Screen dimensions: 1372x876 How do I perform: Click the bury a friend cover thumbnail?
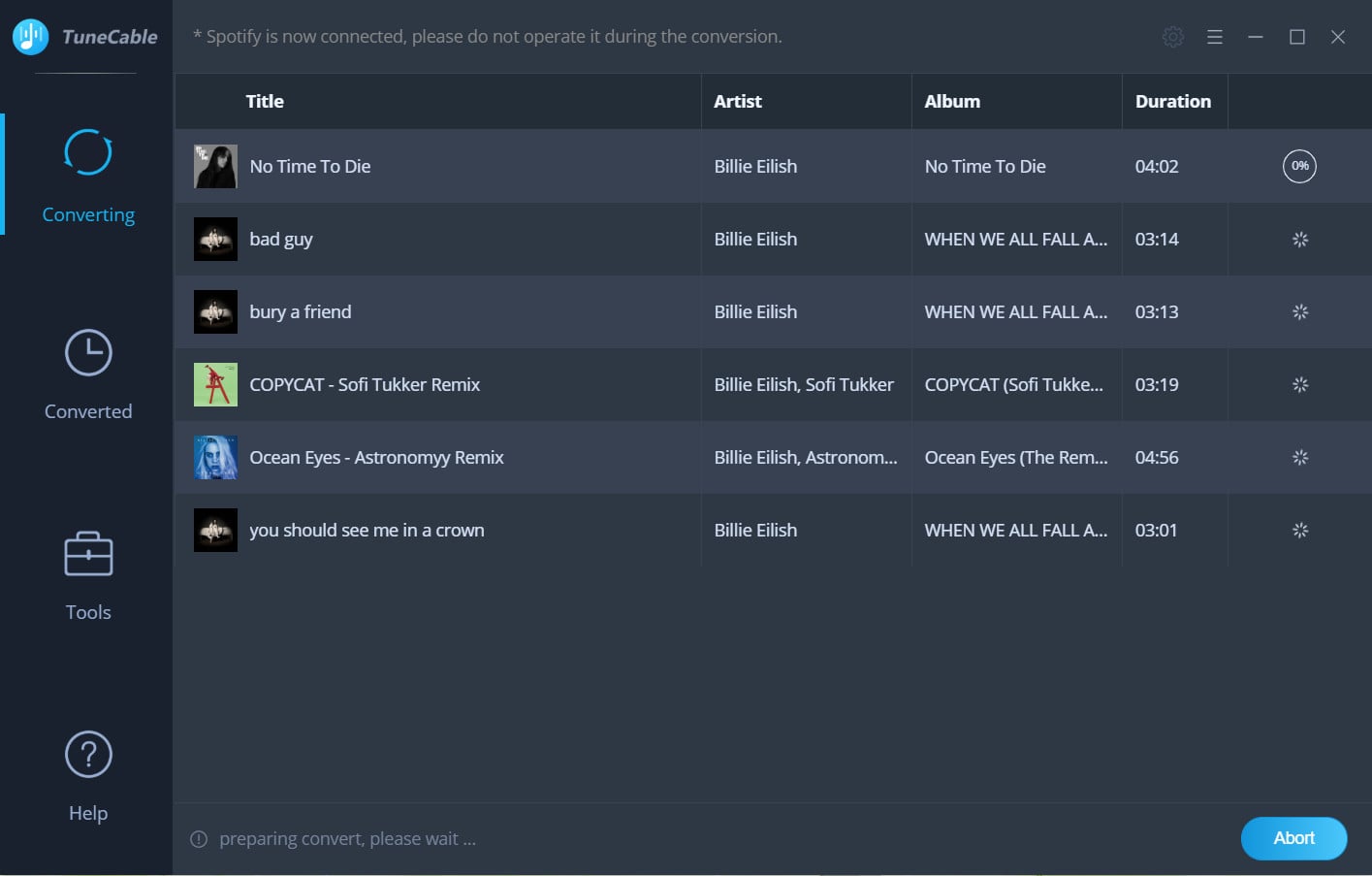coord(215,312)
